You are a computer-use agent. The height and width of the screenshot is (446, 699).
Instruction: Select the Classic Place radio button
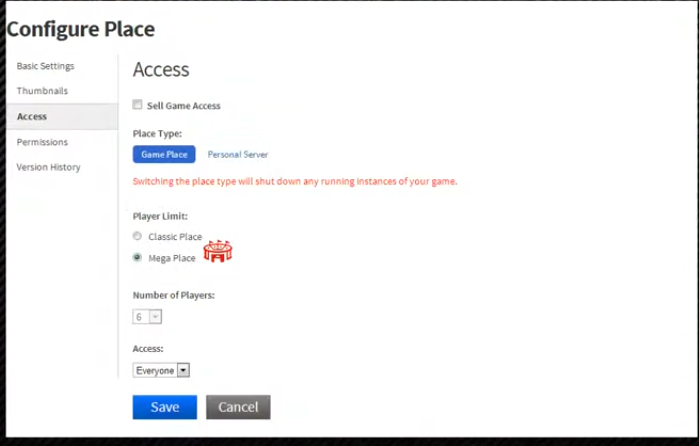[138, 237]
